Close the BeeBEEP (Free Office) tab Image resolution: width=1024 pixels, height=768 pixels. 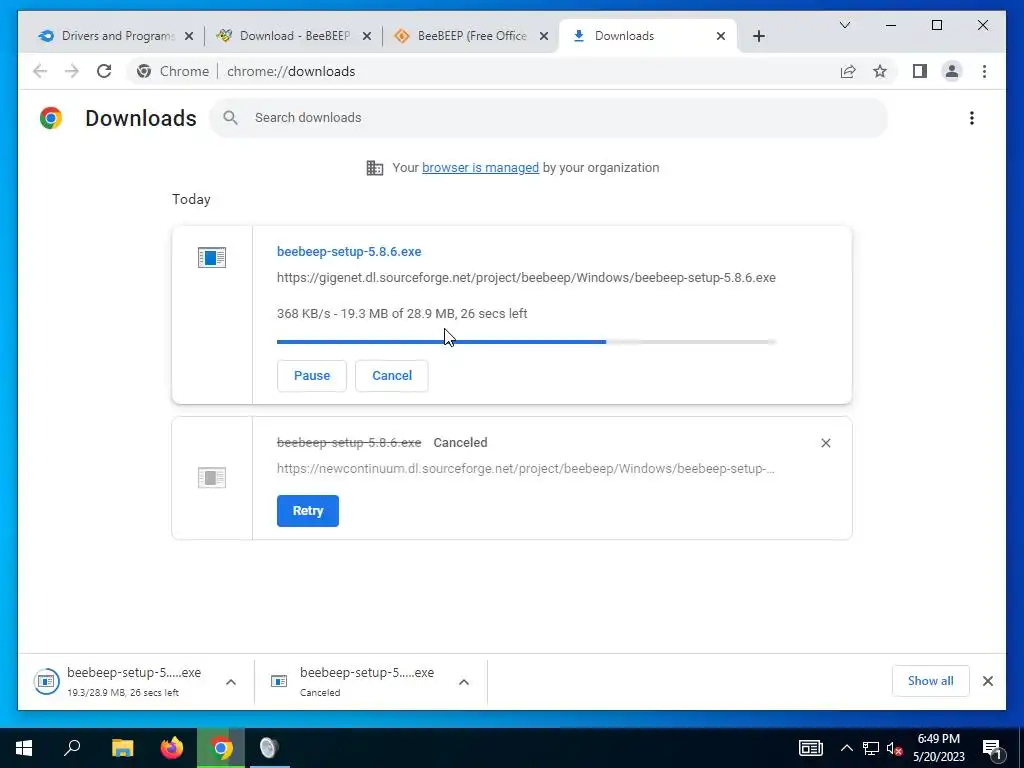543,36
